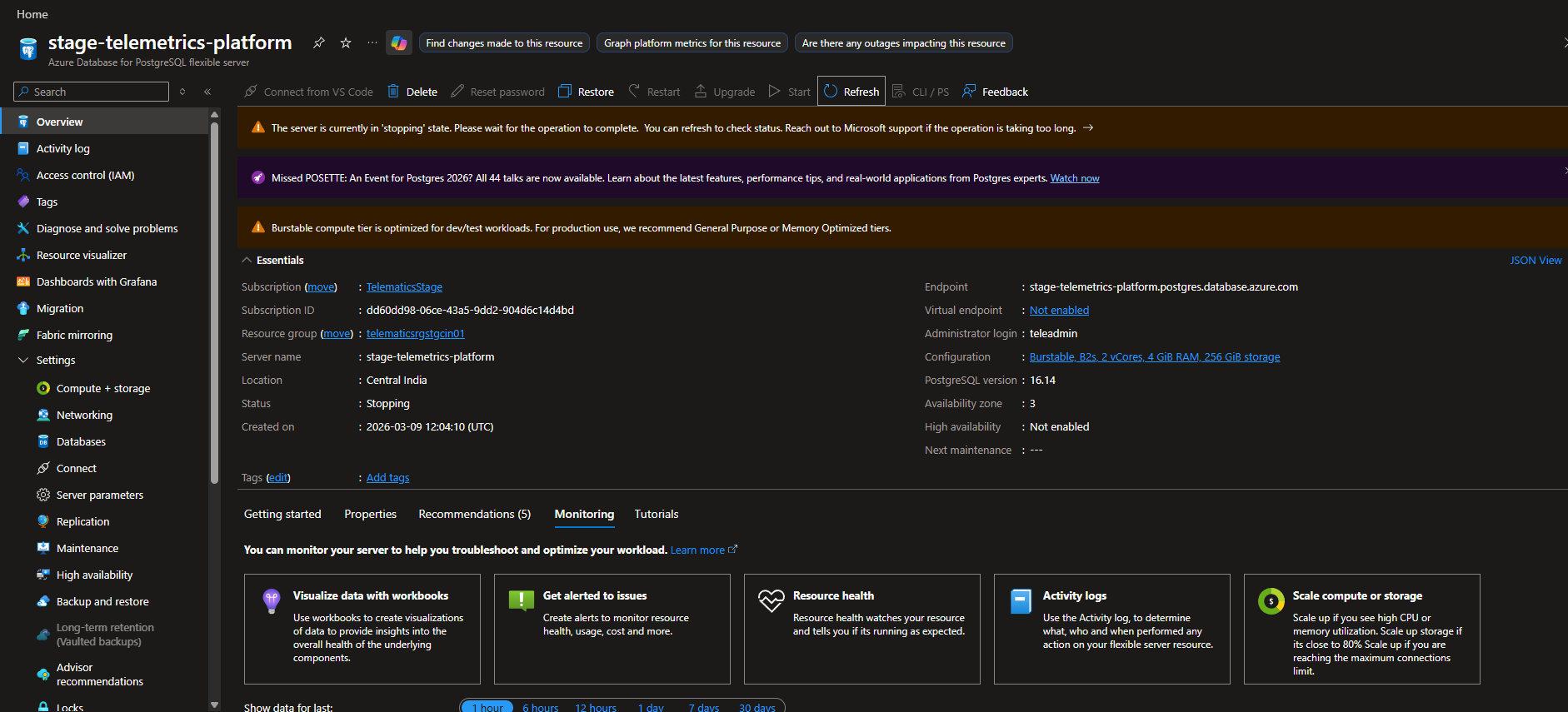This screenshot has width=1568, height=712.
Task: Open the Copilot icon next to title
Action: click(x=399, y=43)
